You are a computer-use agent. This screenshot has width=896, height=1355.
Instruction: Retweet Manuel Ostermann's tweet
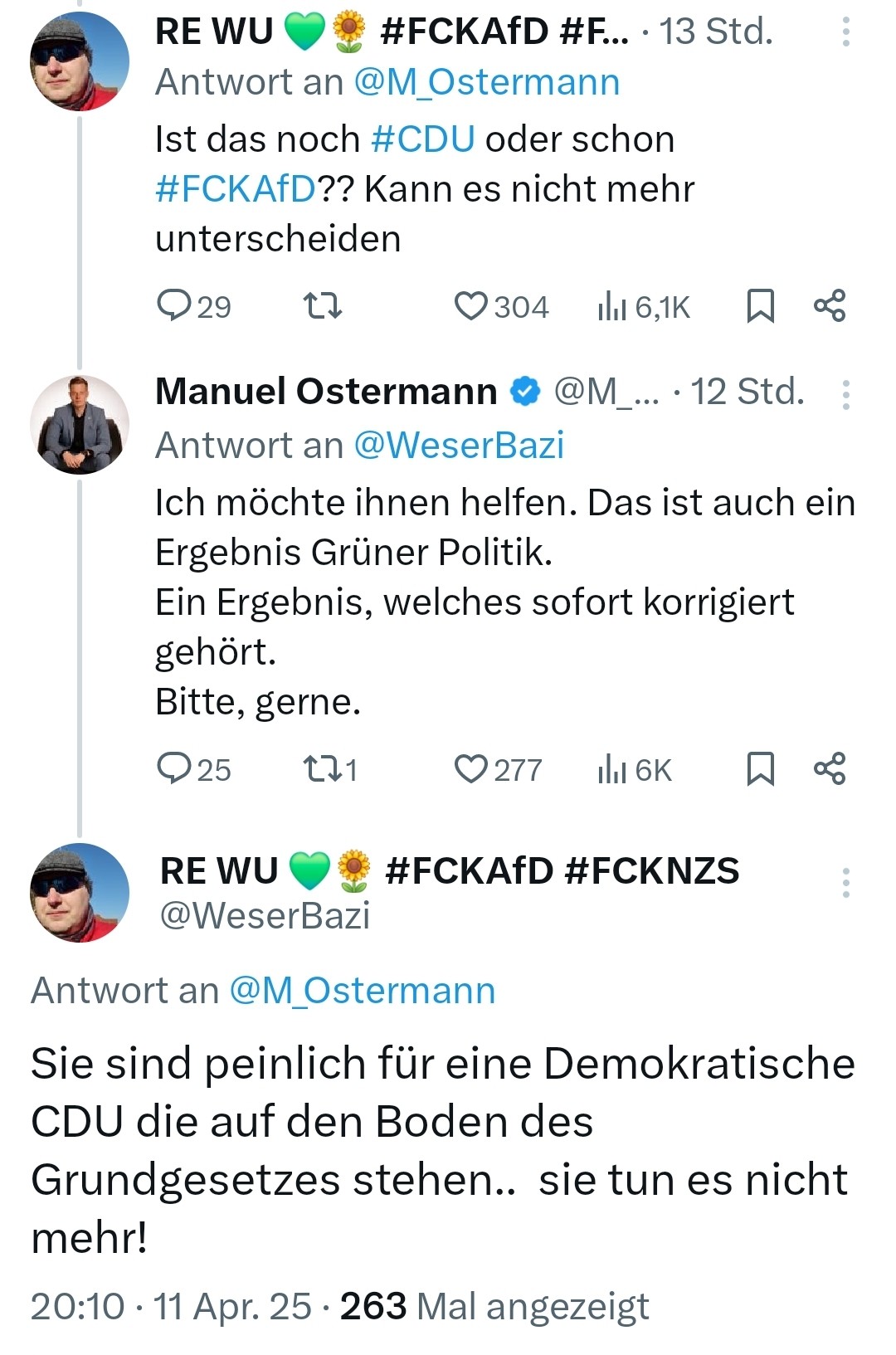322,769
